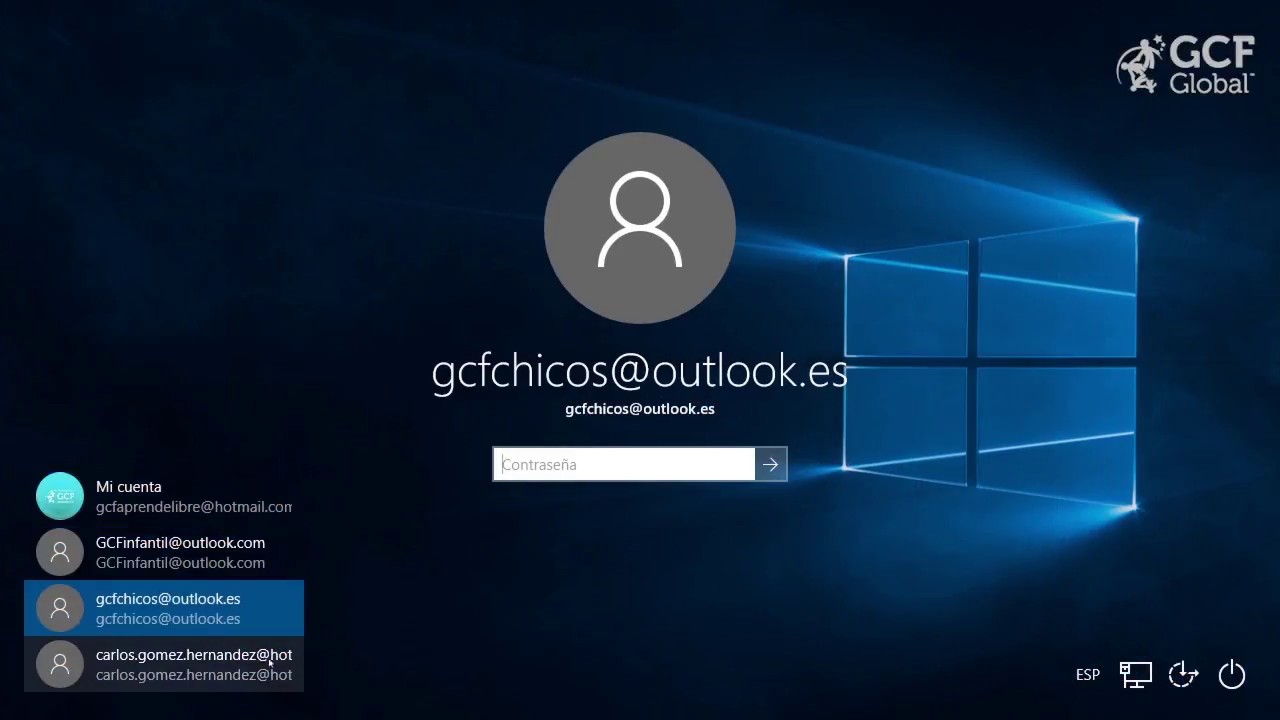This screenshot has height=720, width=1280.
Task: Switch the ESP input language indicator
Action: tap(1088, 675)
